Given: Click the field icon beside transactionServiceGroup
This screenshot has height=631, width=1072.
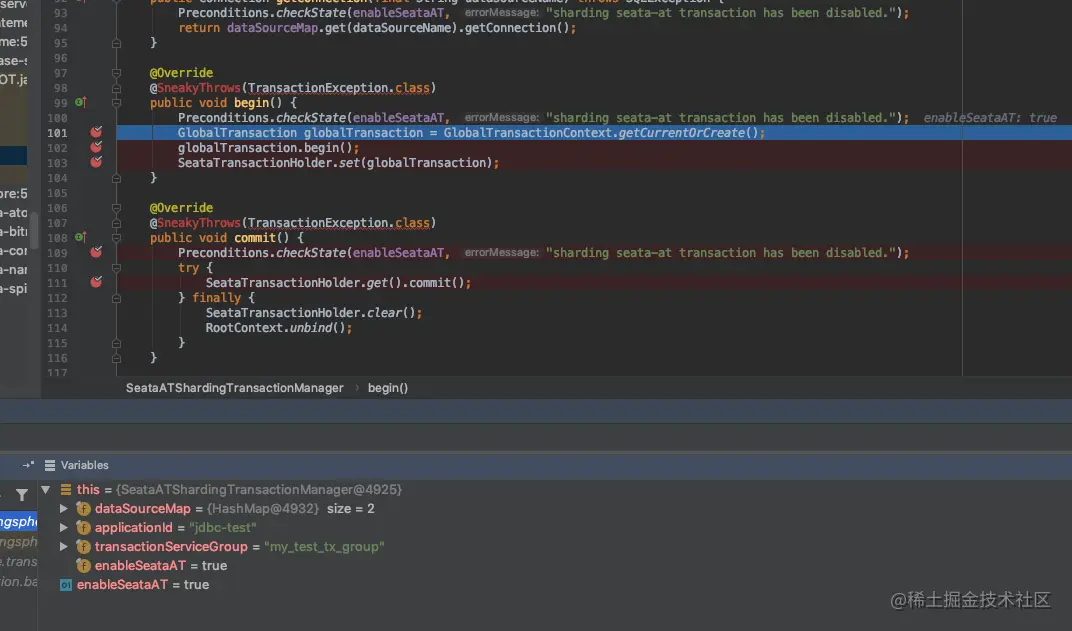Looking at the screenshot, I should [x=83, y=547].
